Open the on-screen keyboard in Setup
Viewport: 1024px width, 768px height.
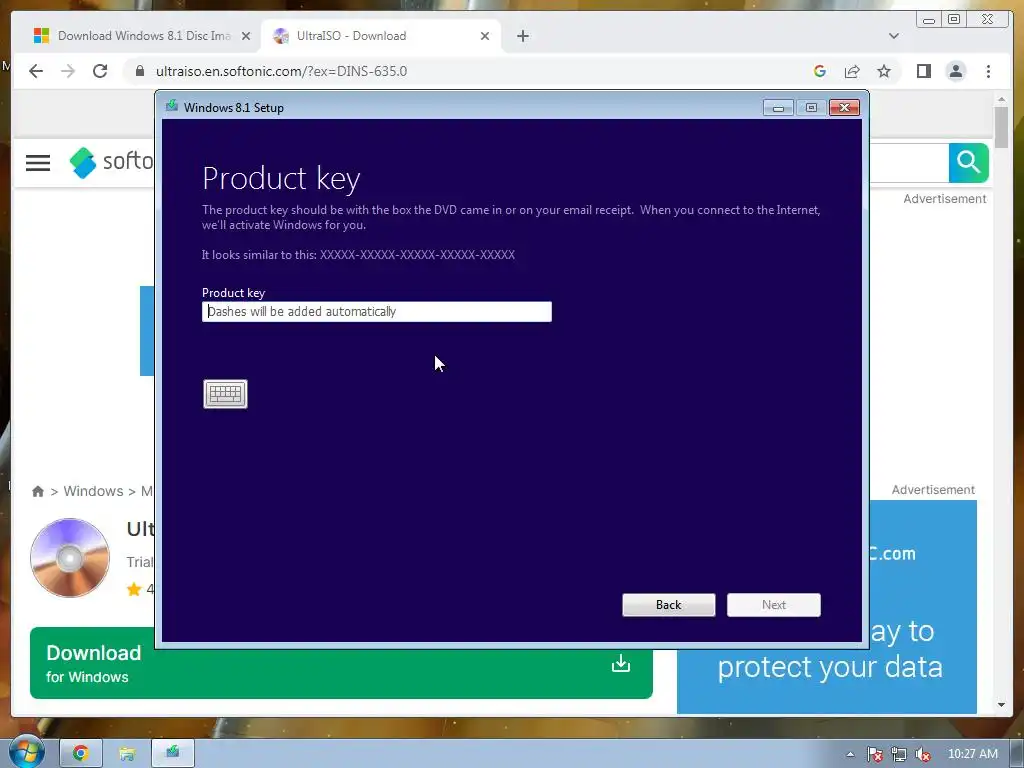pyautogui.click(x=225, y=394)
